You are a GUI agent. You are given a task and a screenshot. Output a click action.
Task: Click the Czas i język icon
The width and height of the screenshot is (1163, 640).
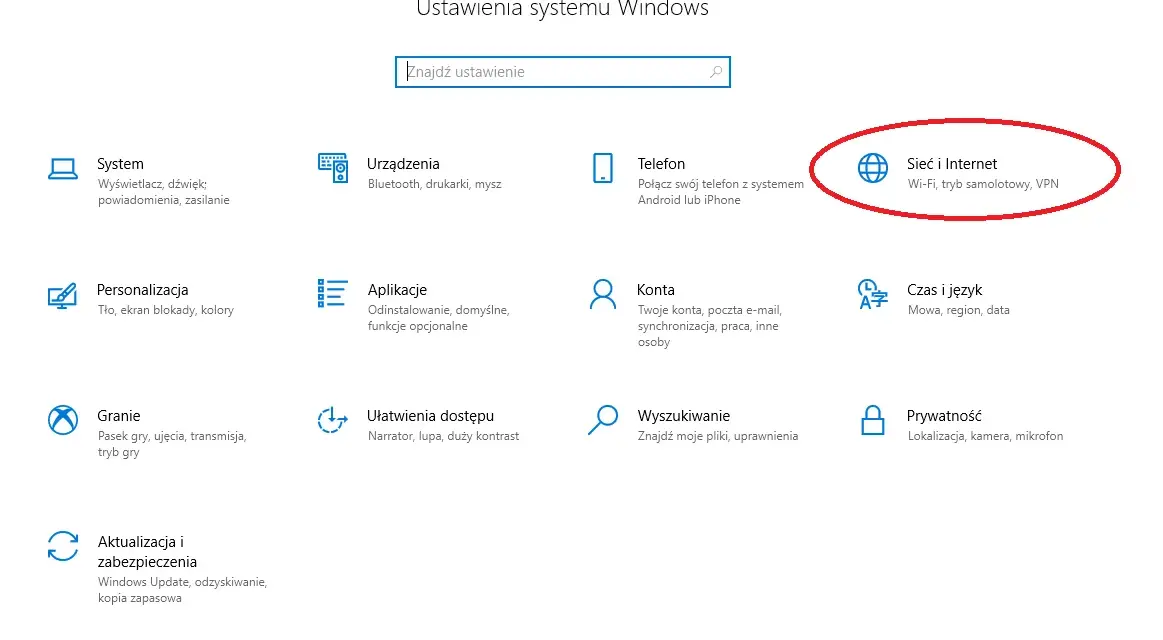click(873, 294)
